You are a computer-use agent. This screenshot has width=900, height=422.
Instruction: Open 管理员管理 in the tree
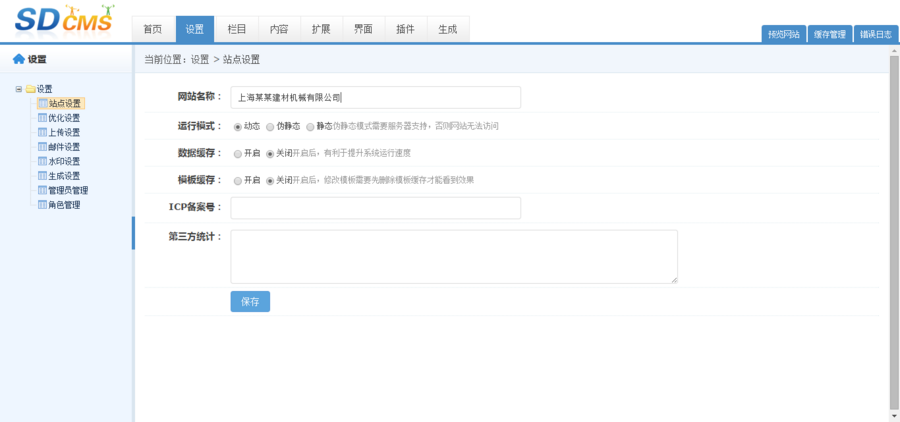click(68, 190)
